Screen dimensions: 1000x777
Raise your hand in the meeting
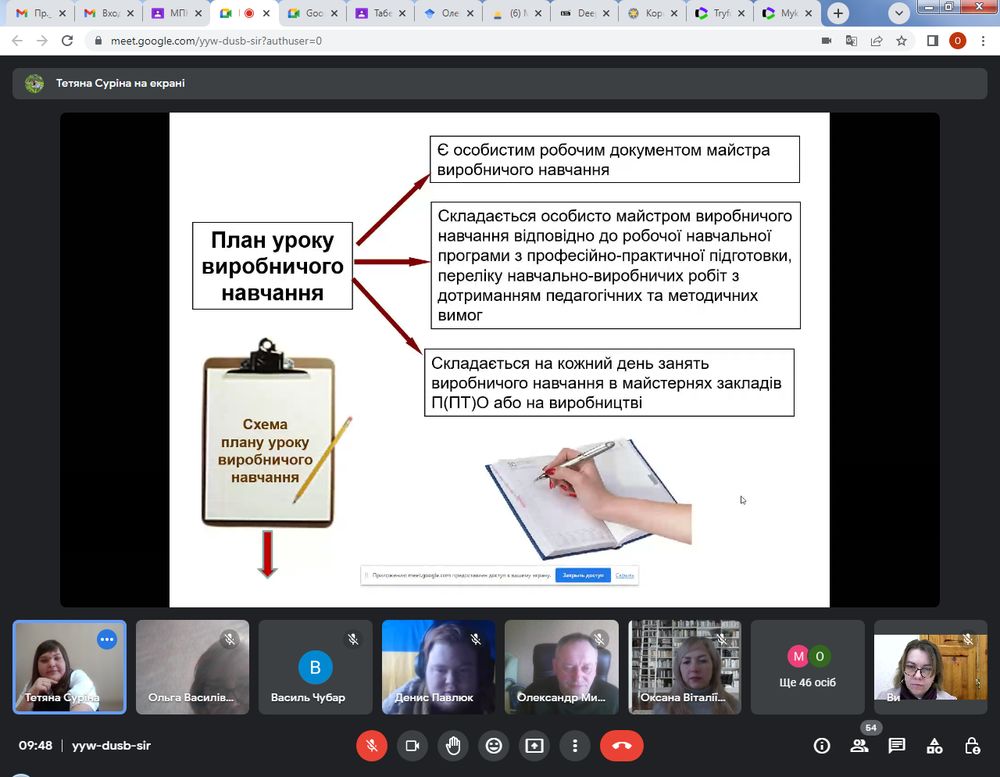[453, 745]
